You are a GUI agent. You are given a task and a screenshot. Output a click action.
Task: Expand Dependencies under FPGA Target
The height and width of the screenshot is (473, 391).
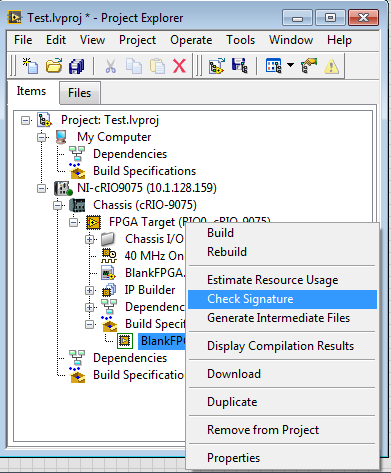point(89,307)
